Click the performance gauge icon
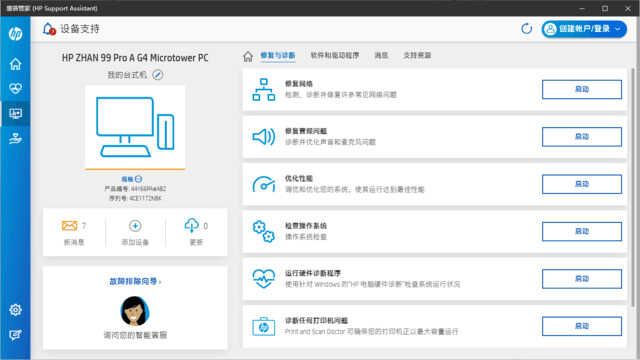The width and height of the screenshot is (640, 360). pos(264,184)
